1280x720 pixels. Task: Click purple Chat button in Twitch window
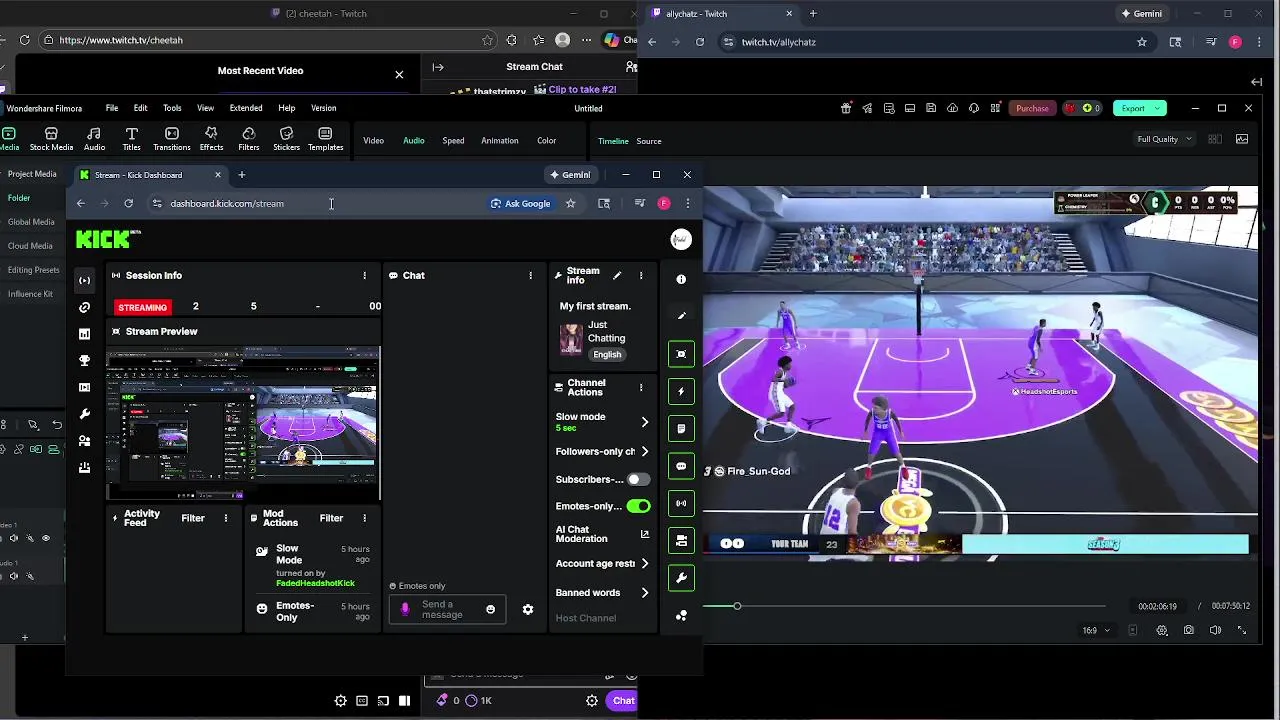click(622, 701)
